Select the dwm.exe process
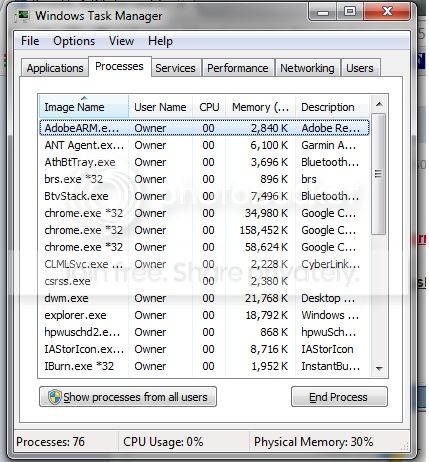The width and height of the screenshot is (429, 462). click(x=204, y=298)
